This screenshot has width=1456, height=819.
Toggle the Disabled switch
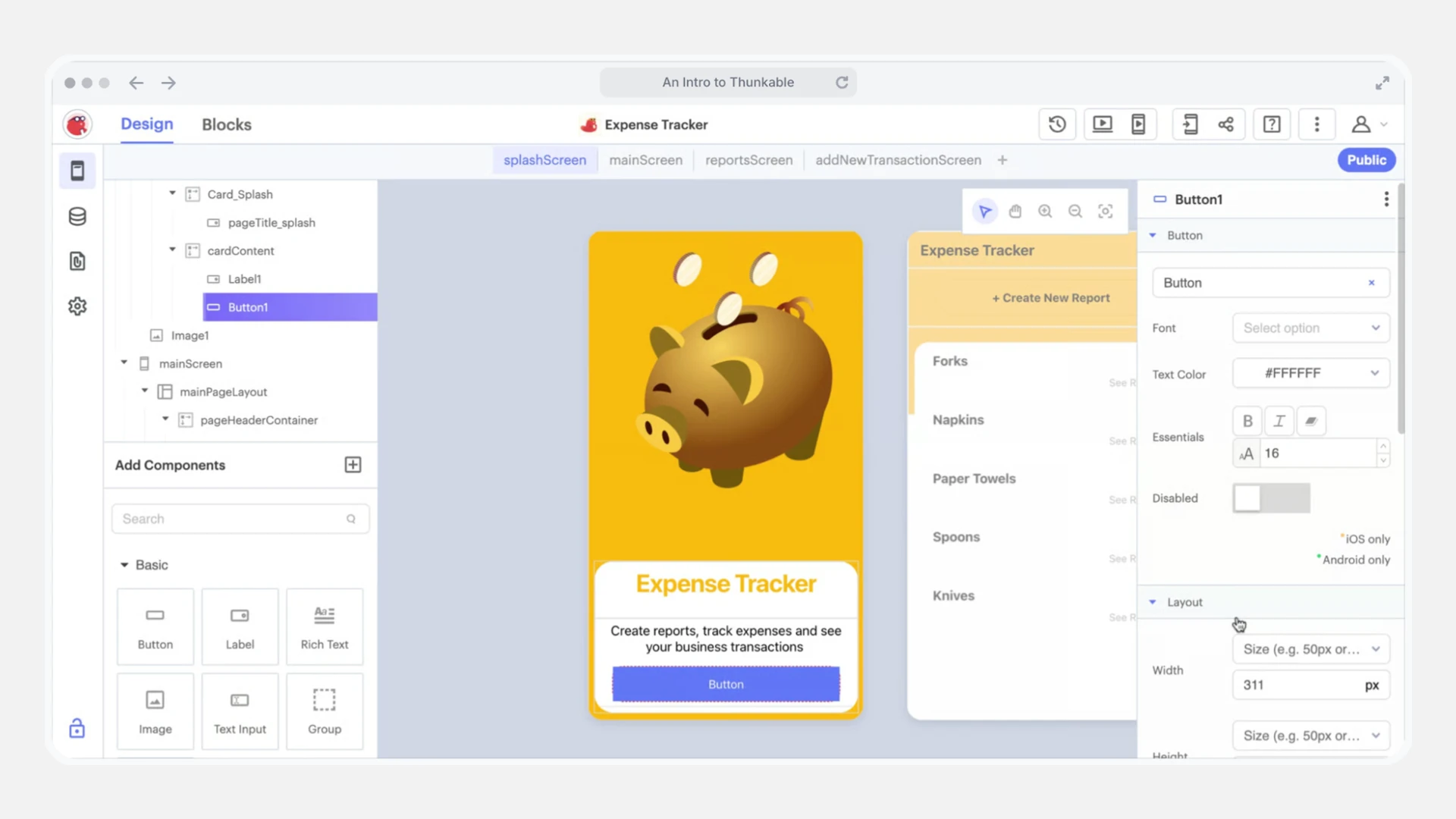(x=1271, y=498)
